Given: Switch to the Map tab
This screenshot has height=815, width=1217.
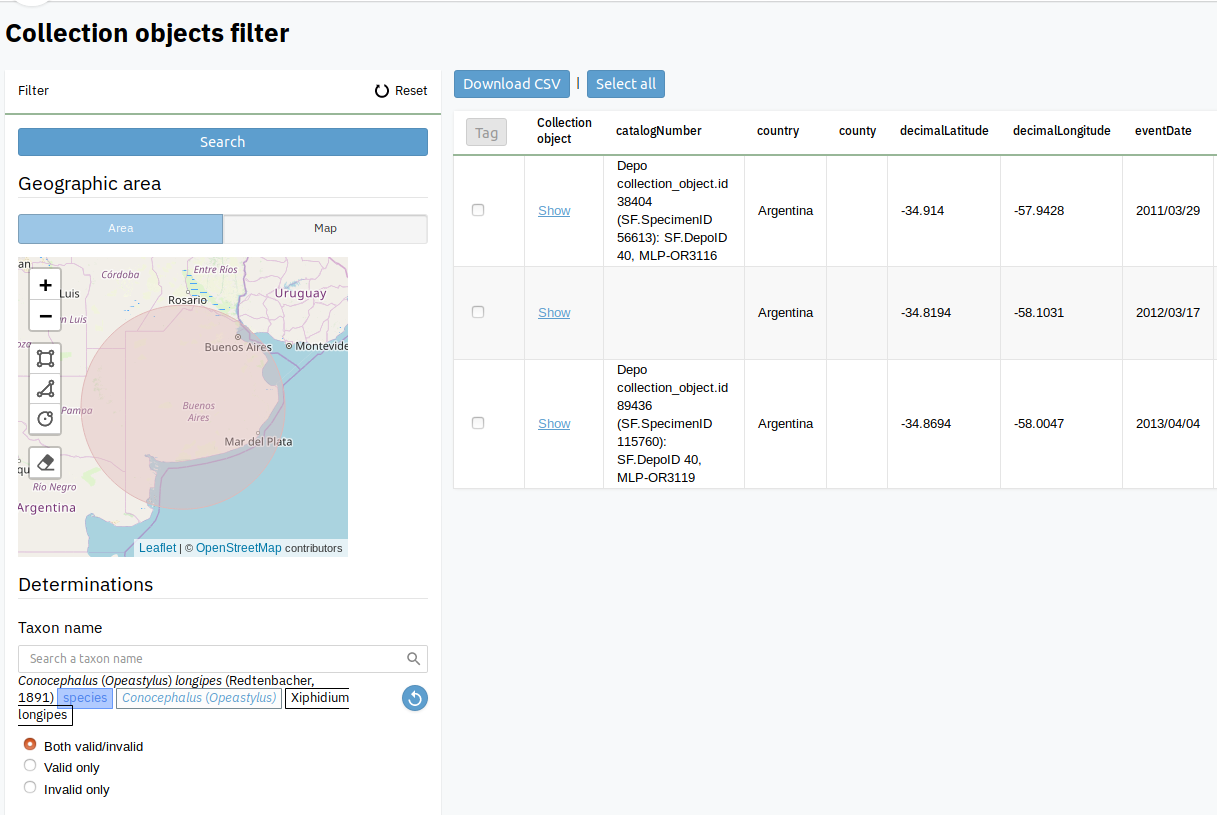Looking at the screenshot, I should [x=325, y=229].
